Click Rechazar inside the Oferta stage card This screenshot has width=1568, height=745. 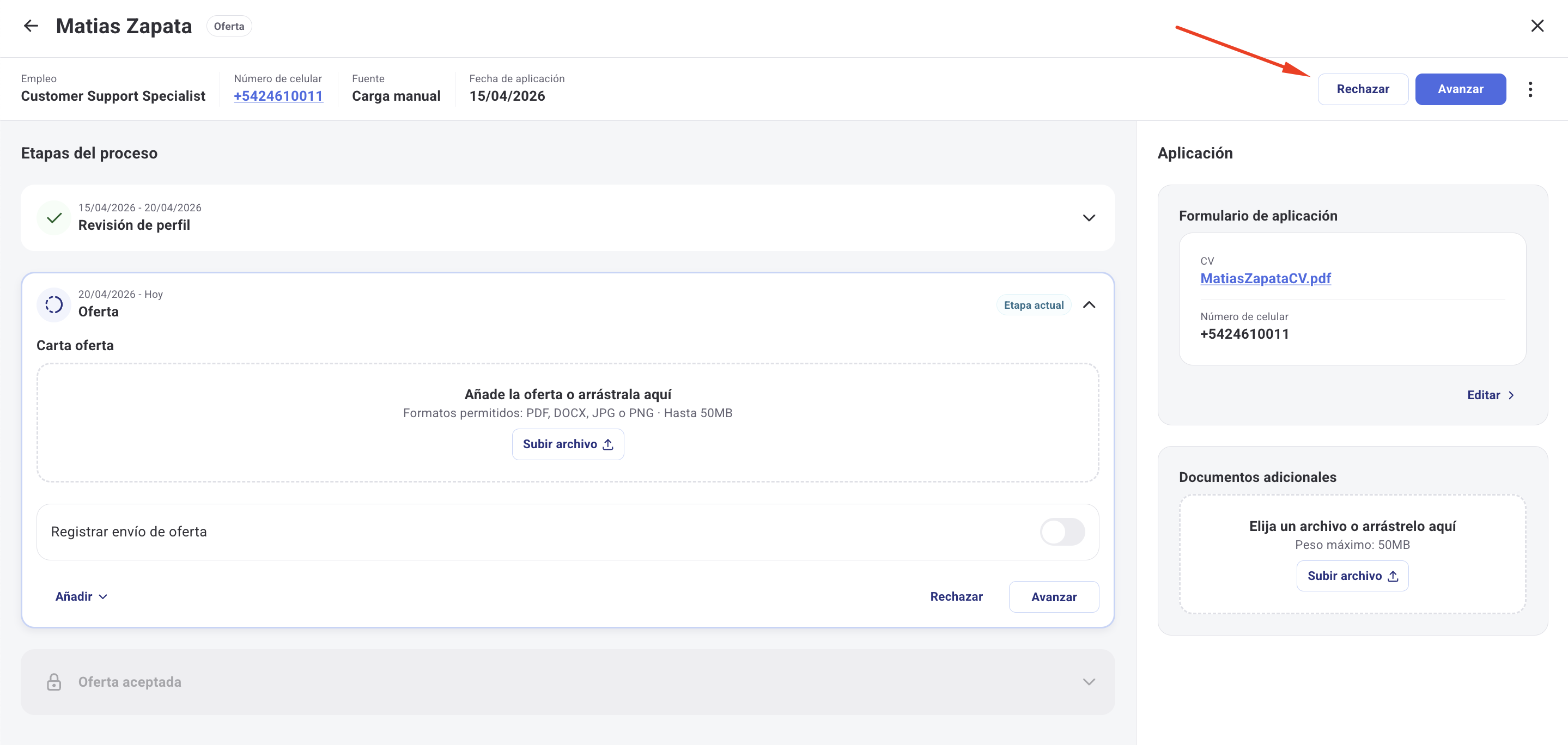coord(956,596)
